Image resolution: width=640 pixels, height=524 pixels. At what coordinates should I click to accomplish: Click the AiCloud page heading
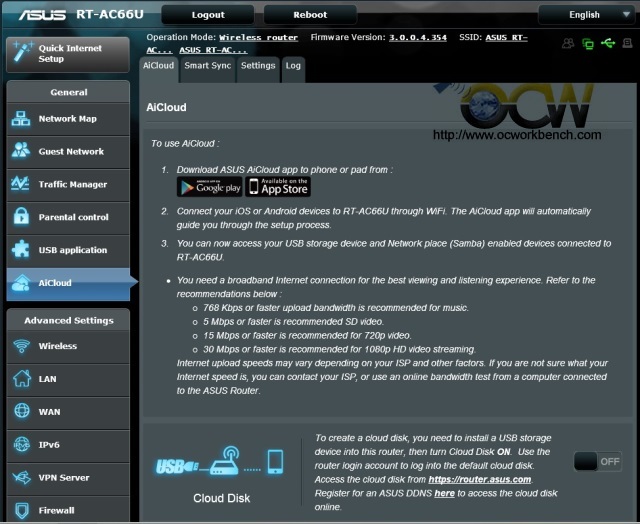[x=166, y=107]
